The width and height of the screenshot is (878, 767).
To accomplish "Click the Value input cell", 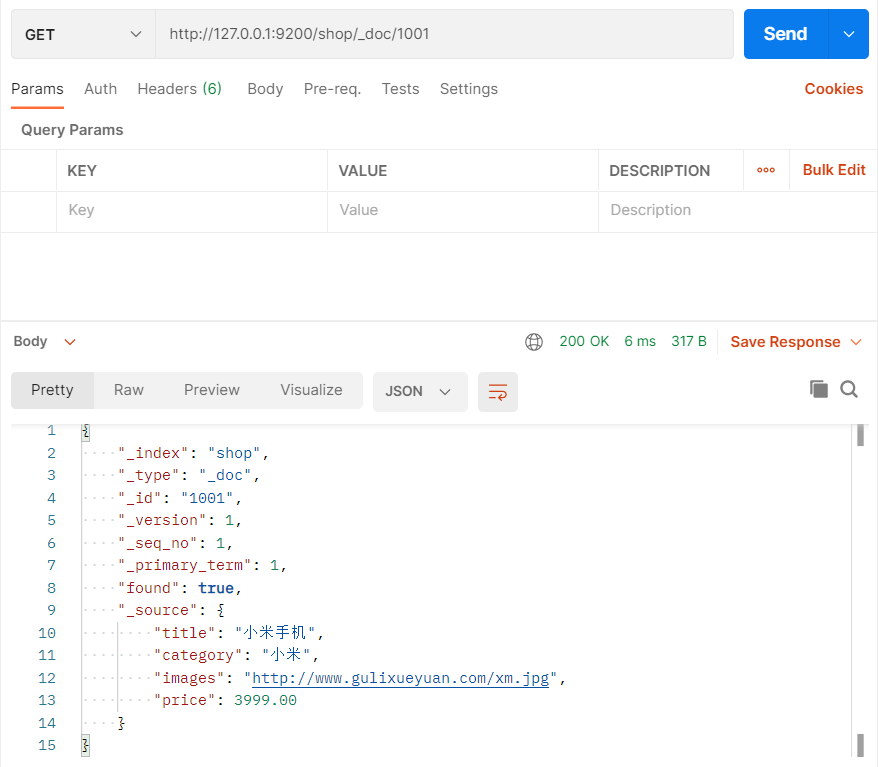I will [x=463, y=211].
